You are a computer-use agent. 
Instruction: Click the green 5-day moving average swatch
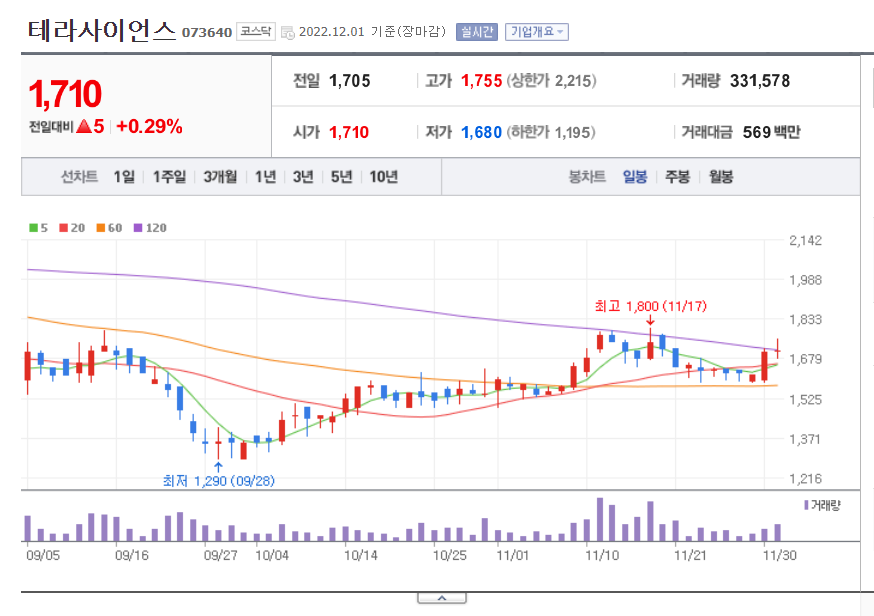(x=33, y=227)
